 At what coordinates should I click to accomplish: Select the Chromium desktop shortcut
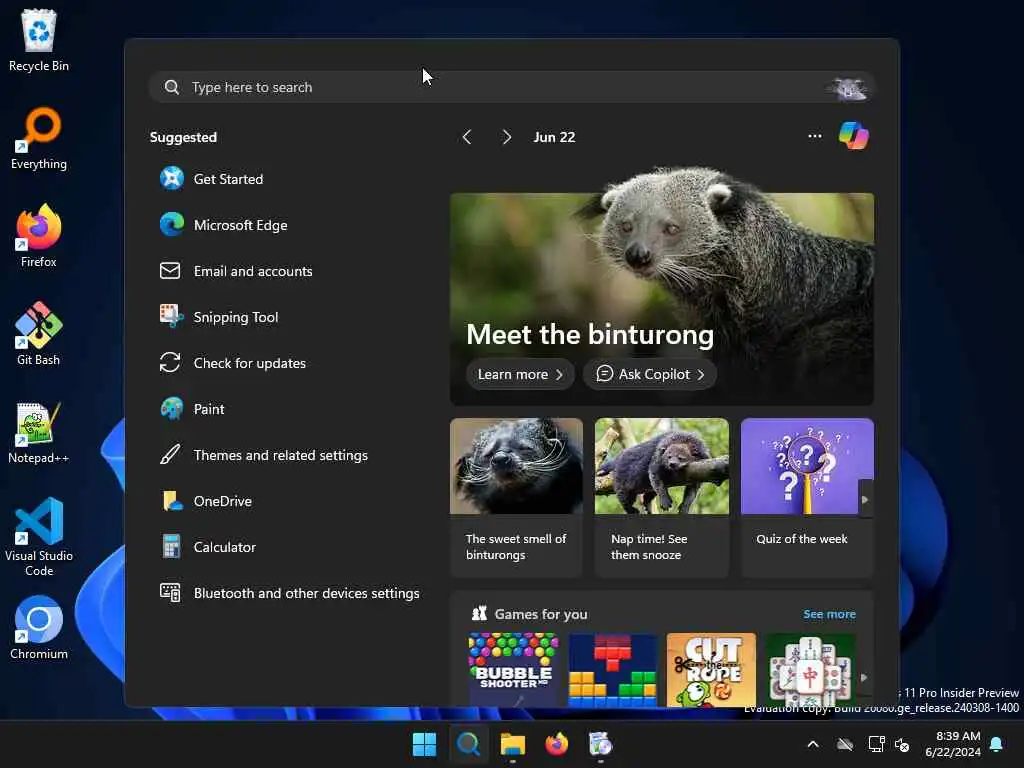39,628
